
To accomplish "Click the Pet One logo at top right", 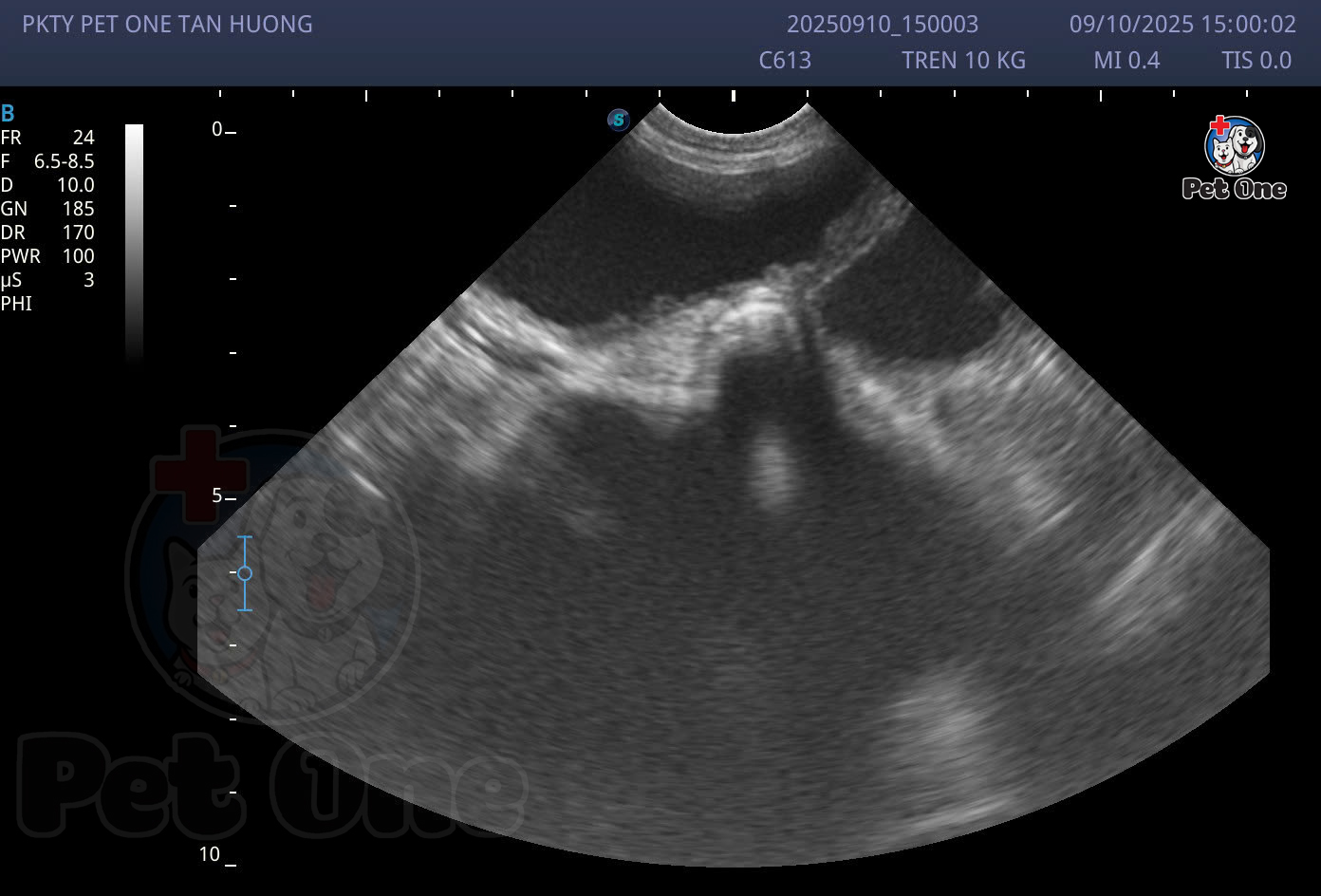I will coord(1234,158).
